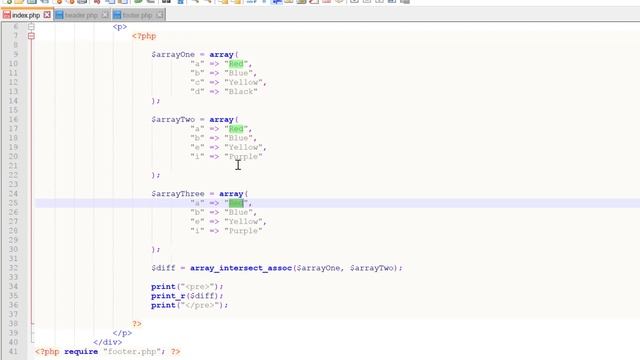Image resolution: width=640 pixels, height=360 pixels.
Task: Open the header.php tab
Action: pyautogui.click(x=82, y=15)
